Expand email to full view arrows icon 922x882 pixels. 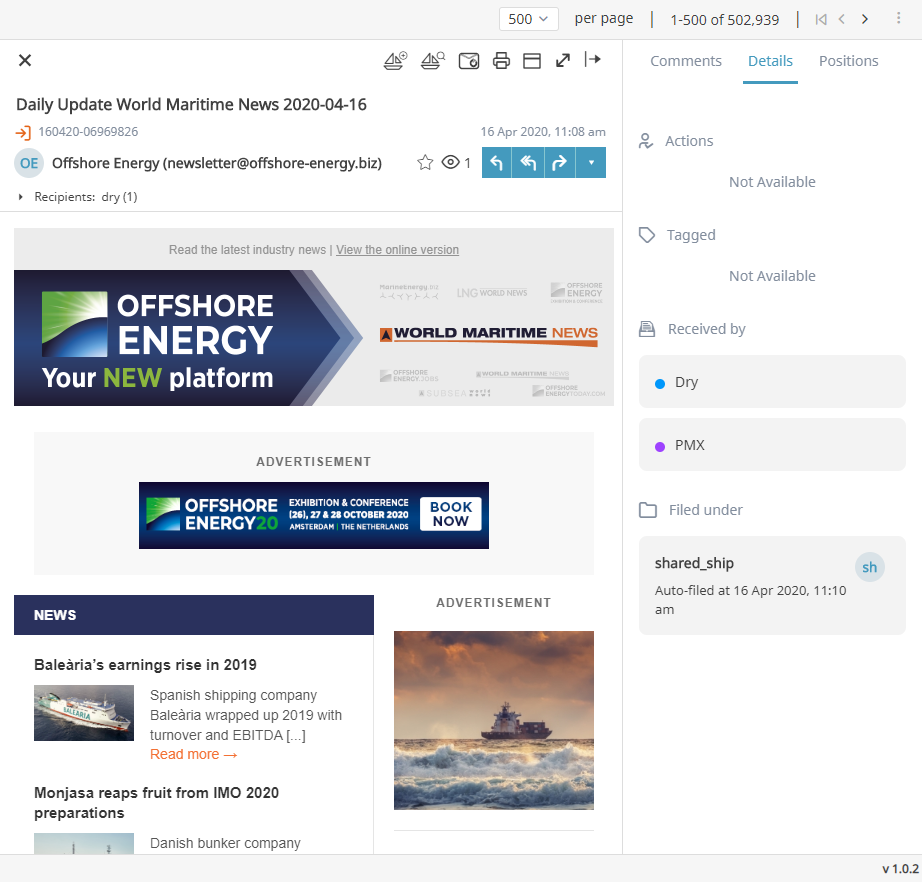pos(563,60)
